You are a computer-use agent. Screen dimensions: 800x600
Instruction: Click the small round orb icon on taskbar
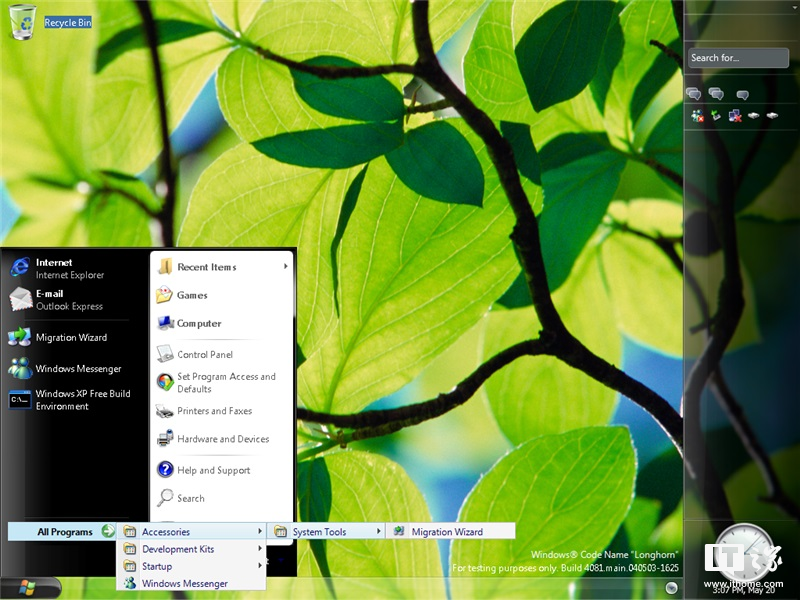(x=672, y=588)
